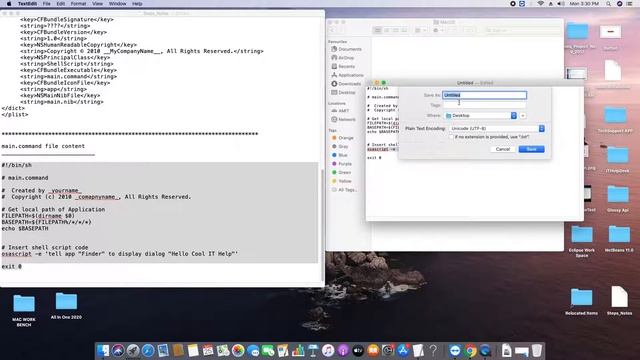Click the Spotlight search icon in menu bar
640x360 pixels.
(x=608, y=4)
